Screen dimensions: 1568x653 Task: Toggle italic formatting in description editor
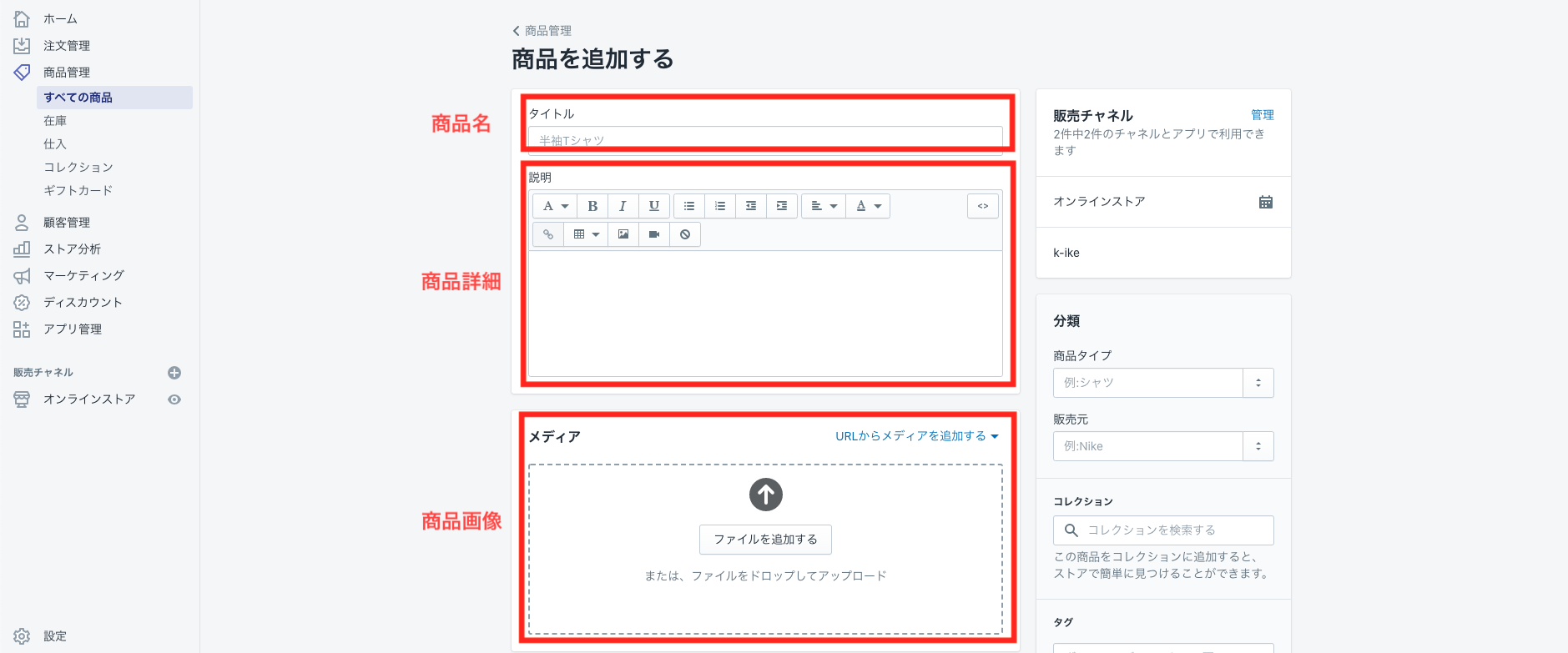click(x=623, y=206)
